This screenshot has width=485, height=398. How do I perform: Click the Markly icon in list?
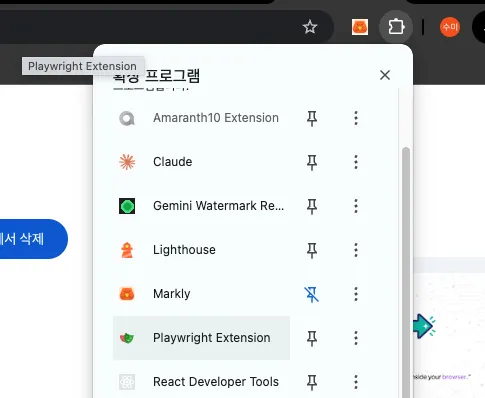(127, 294)
